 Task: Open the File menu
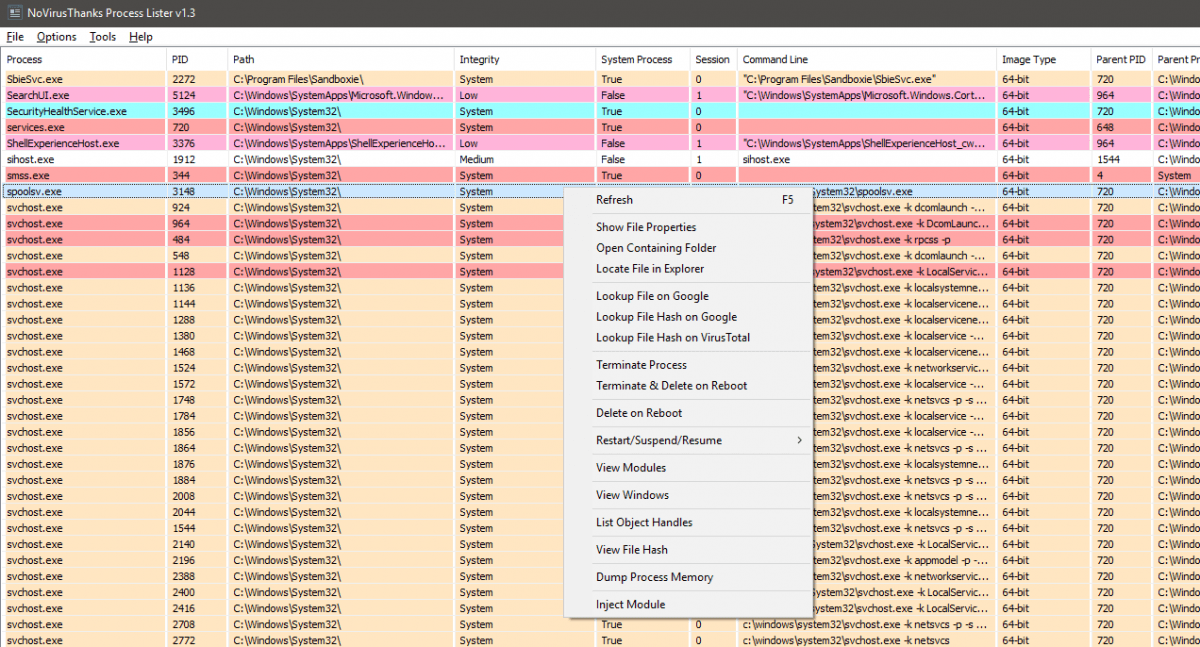pos(15,37)
